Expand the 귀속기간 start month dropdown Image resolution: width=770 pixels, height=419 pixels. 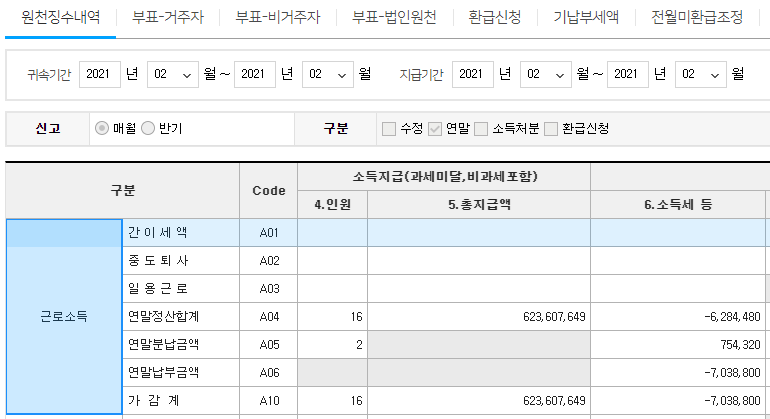pos(173,74)
